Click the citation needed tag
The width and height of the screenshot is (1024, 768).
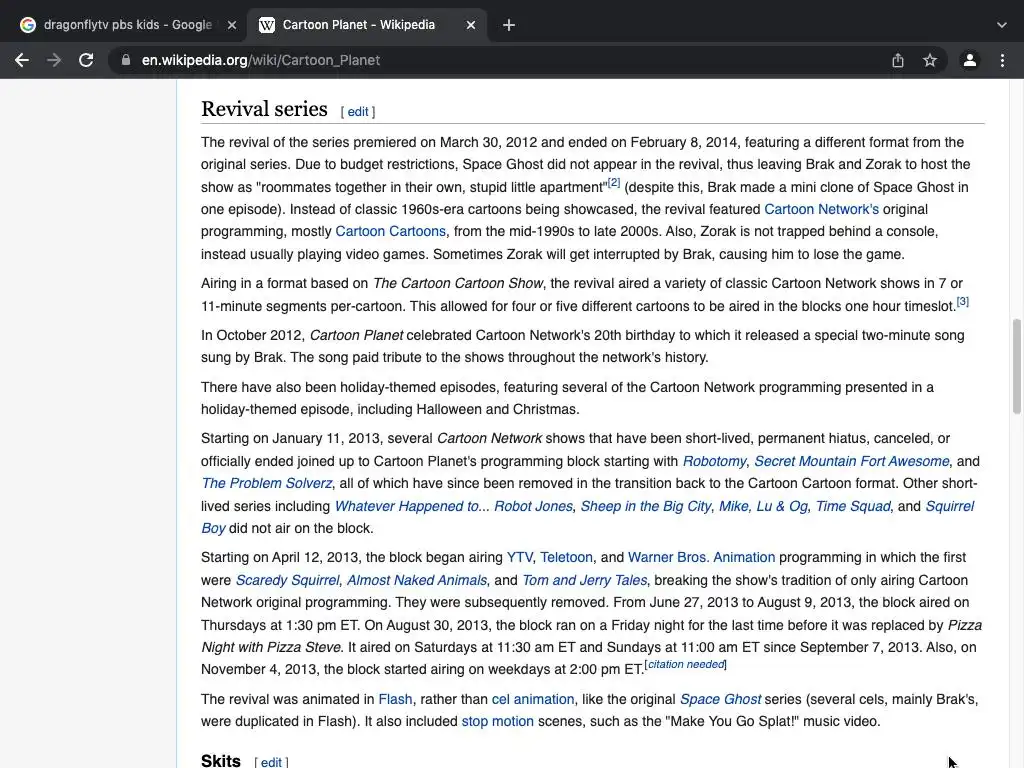click(x=686, y=664)
